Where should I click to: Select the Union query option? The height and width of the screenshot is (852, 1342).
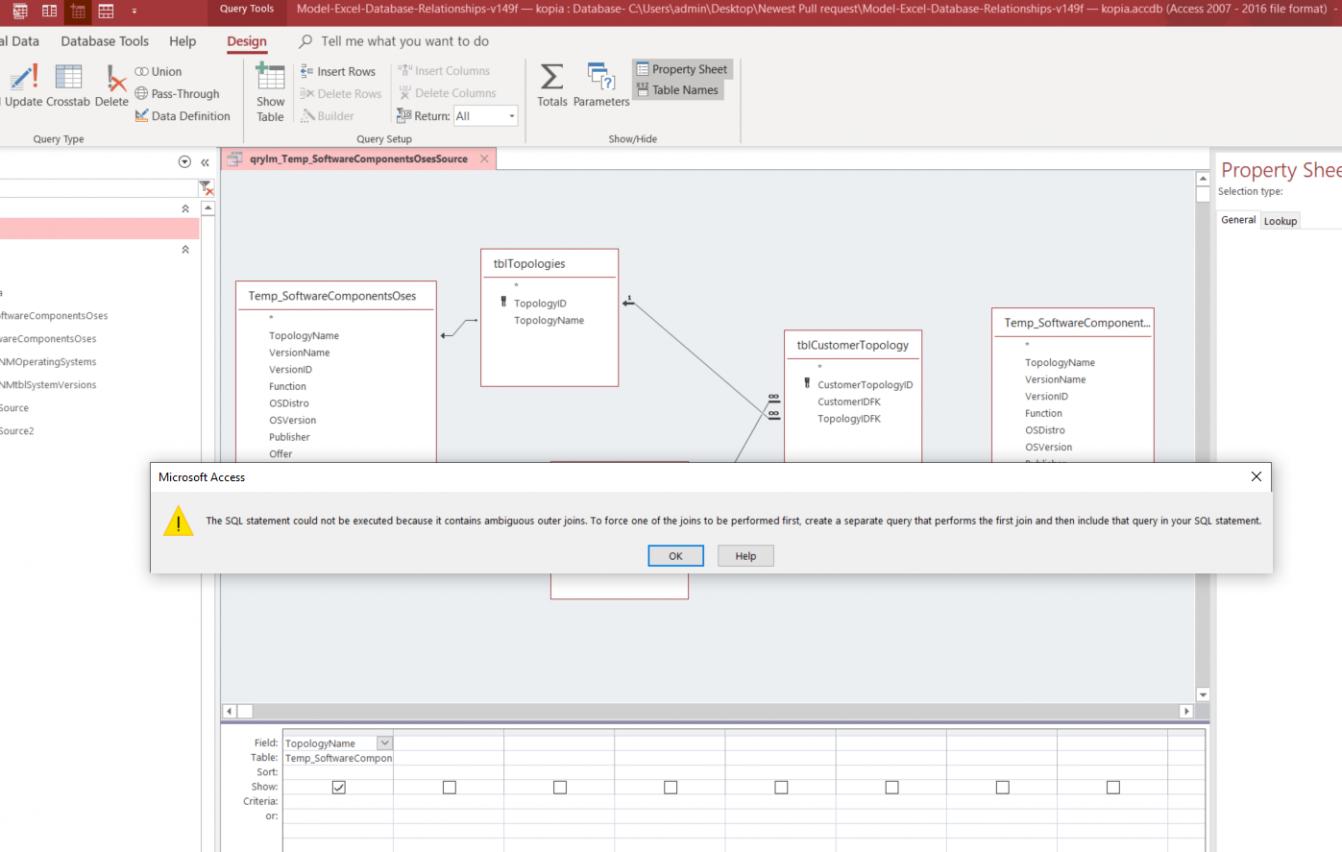pyautogui.click(x=158, y=72)
